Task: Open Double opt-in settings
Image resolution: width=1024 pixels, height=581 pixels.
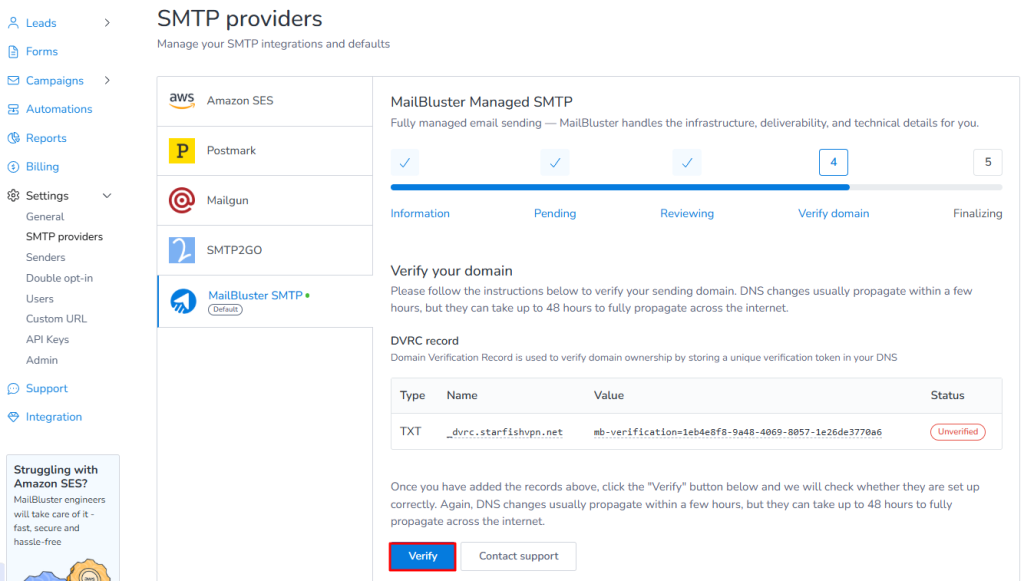Action: click(59, 278)
